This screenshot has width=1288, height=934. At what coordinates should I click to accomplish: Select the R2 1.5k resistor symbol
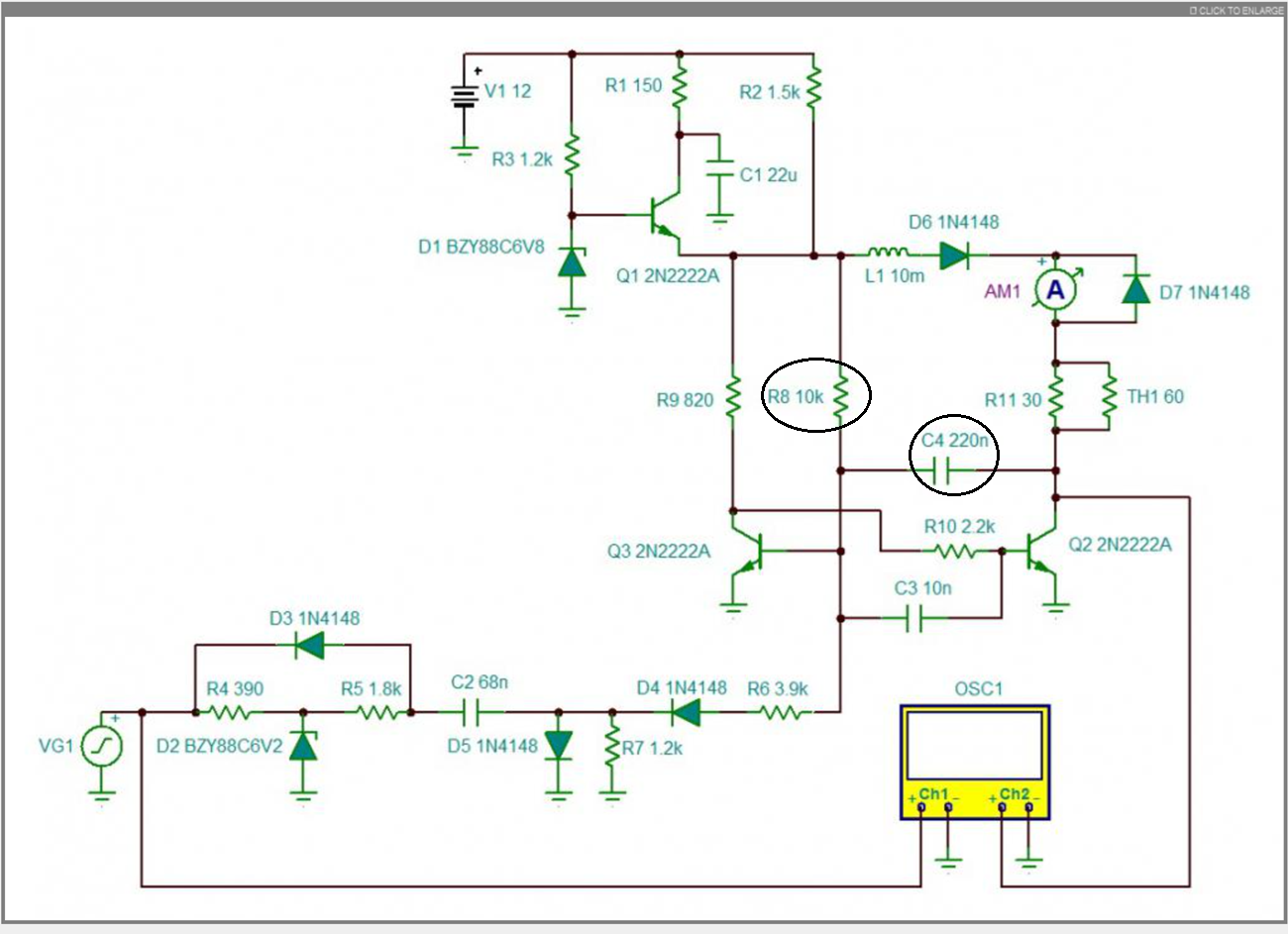point(813,89)
